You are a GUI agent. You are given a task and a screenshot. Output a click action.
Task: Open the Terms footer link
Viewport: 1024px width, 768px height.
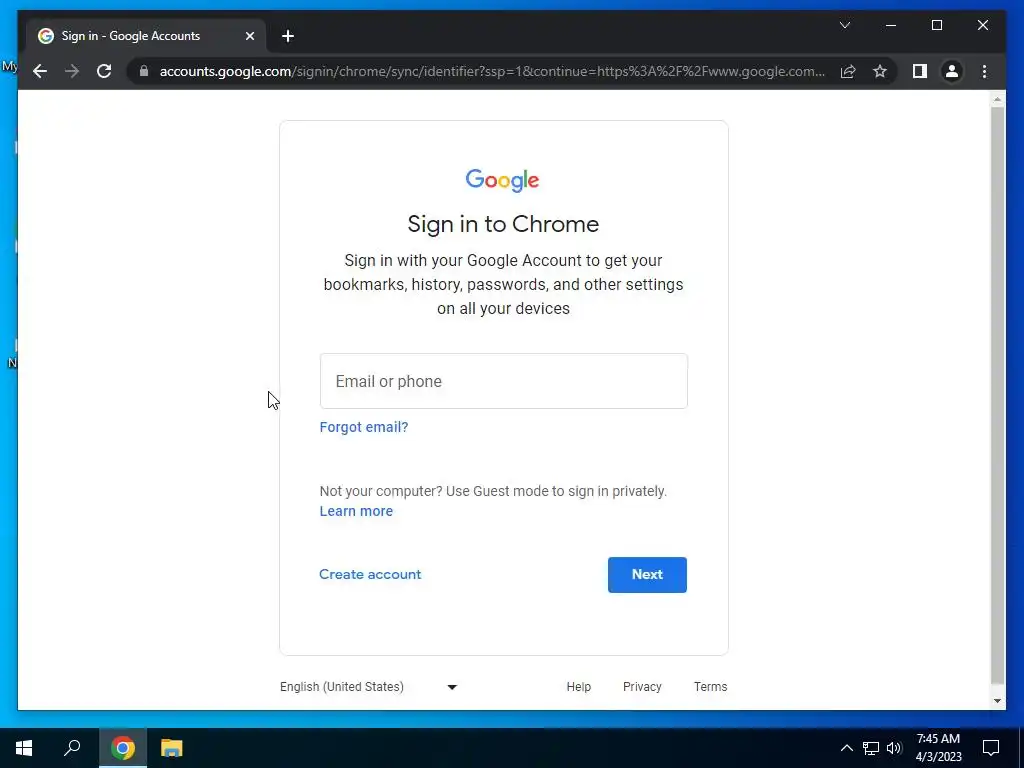pos(711,687)
